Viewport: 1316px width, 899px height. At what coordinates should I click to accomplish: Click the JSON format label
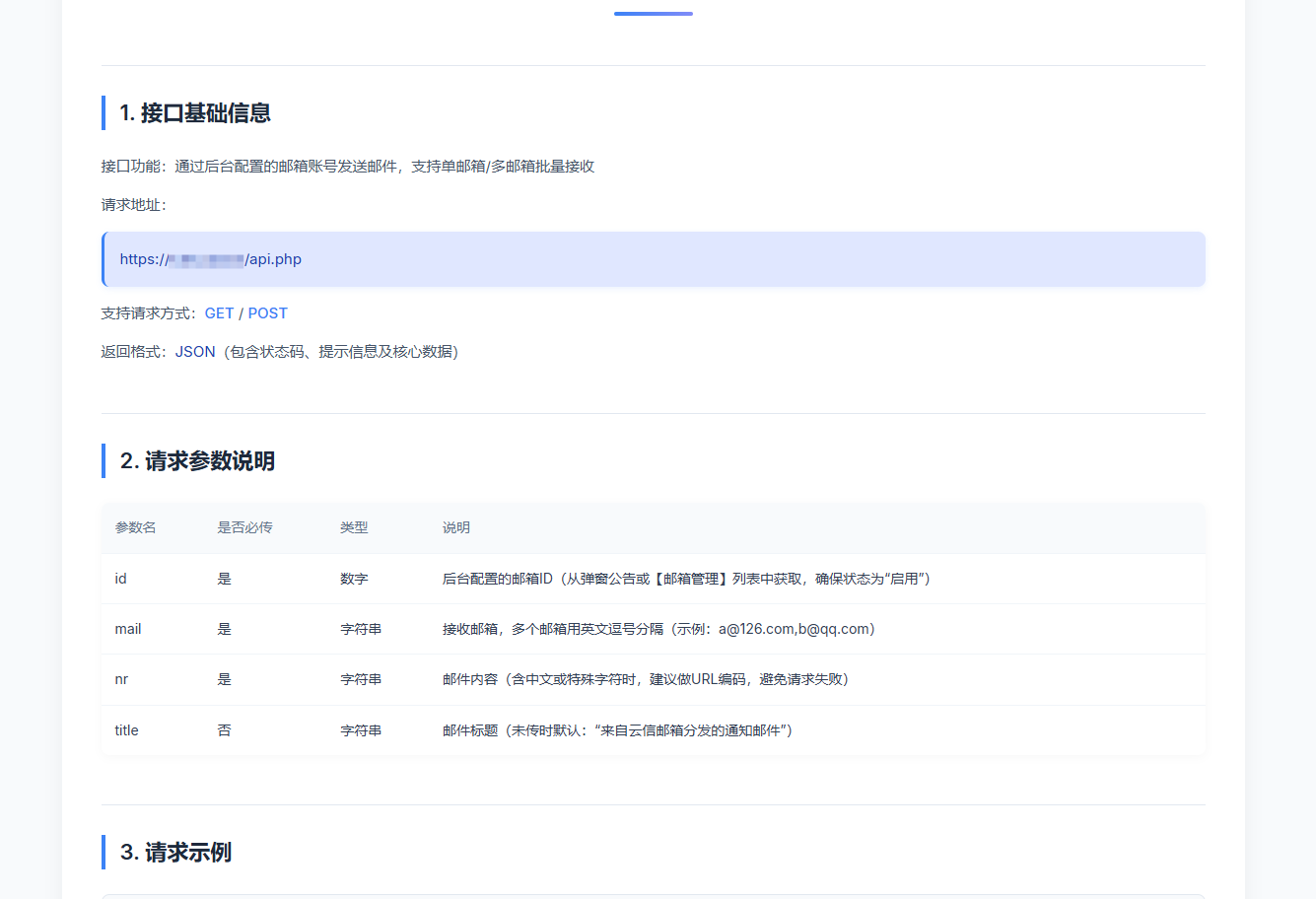point(194,351)
